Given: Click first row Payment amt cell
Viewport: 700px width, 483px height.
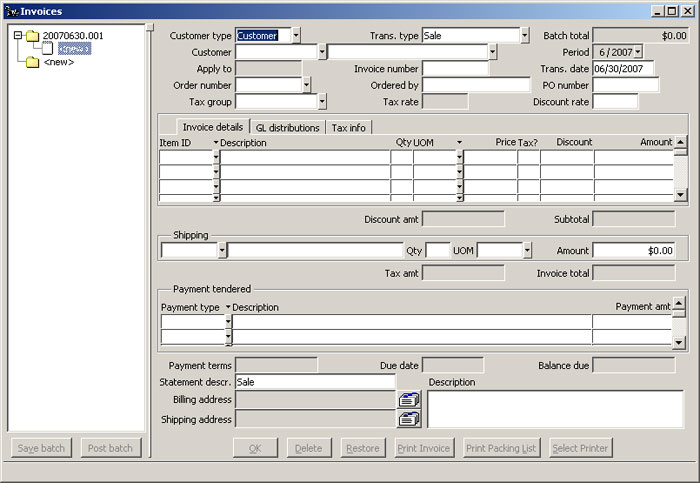Looking at the screenshot, I should pos(632,321).
